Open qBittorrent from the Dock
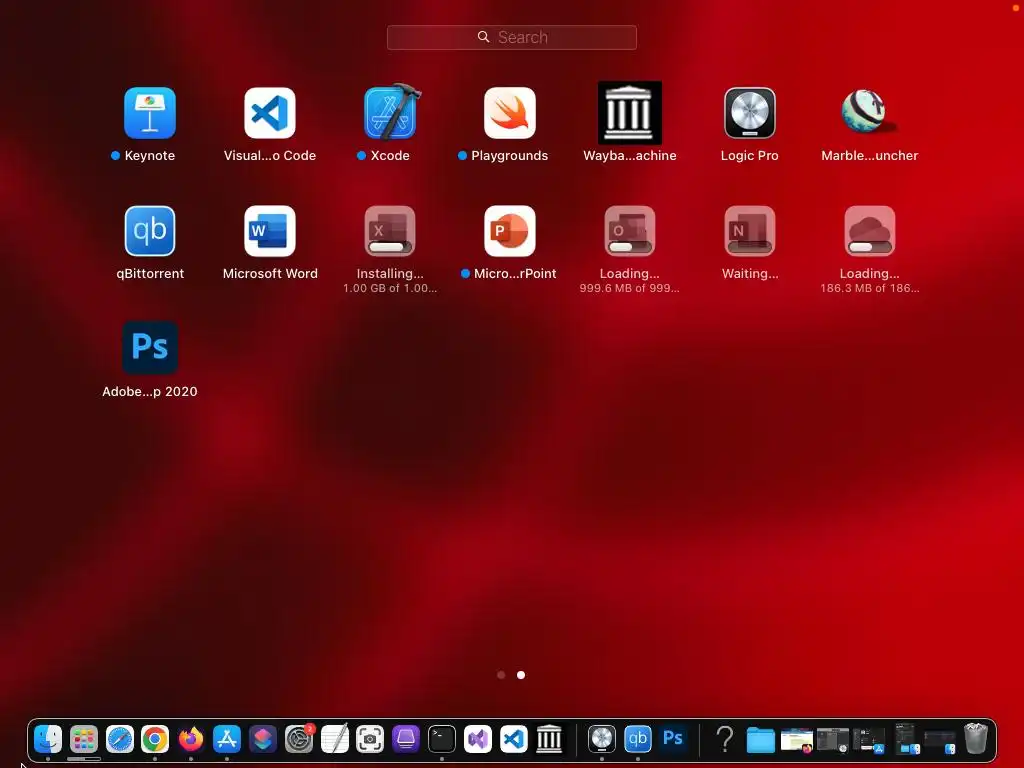 [637, 739]
